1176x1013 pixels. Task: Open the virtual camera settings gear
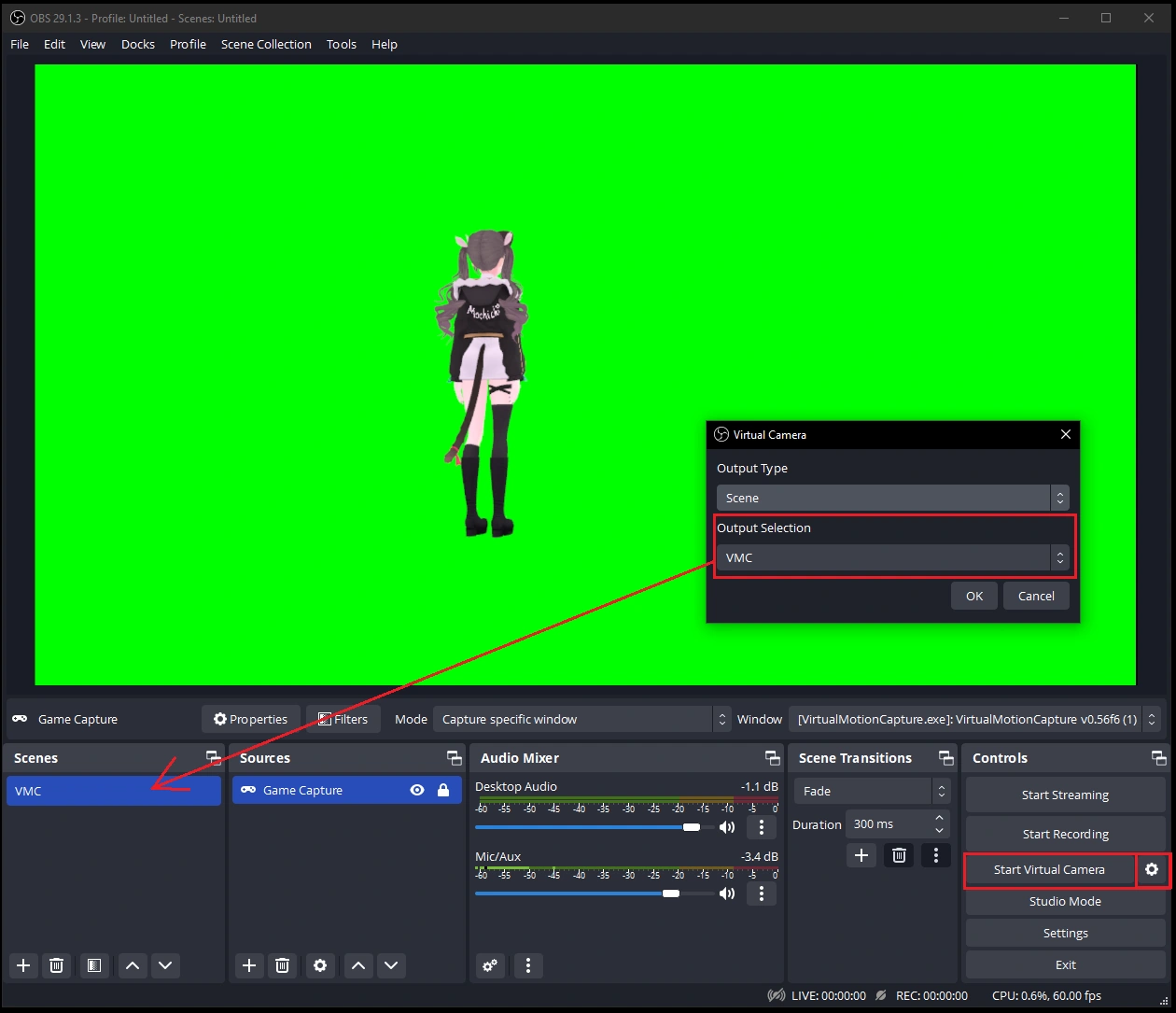click(x=1152, y=869)
